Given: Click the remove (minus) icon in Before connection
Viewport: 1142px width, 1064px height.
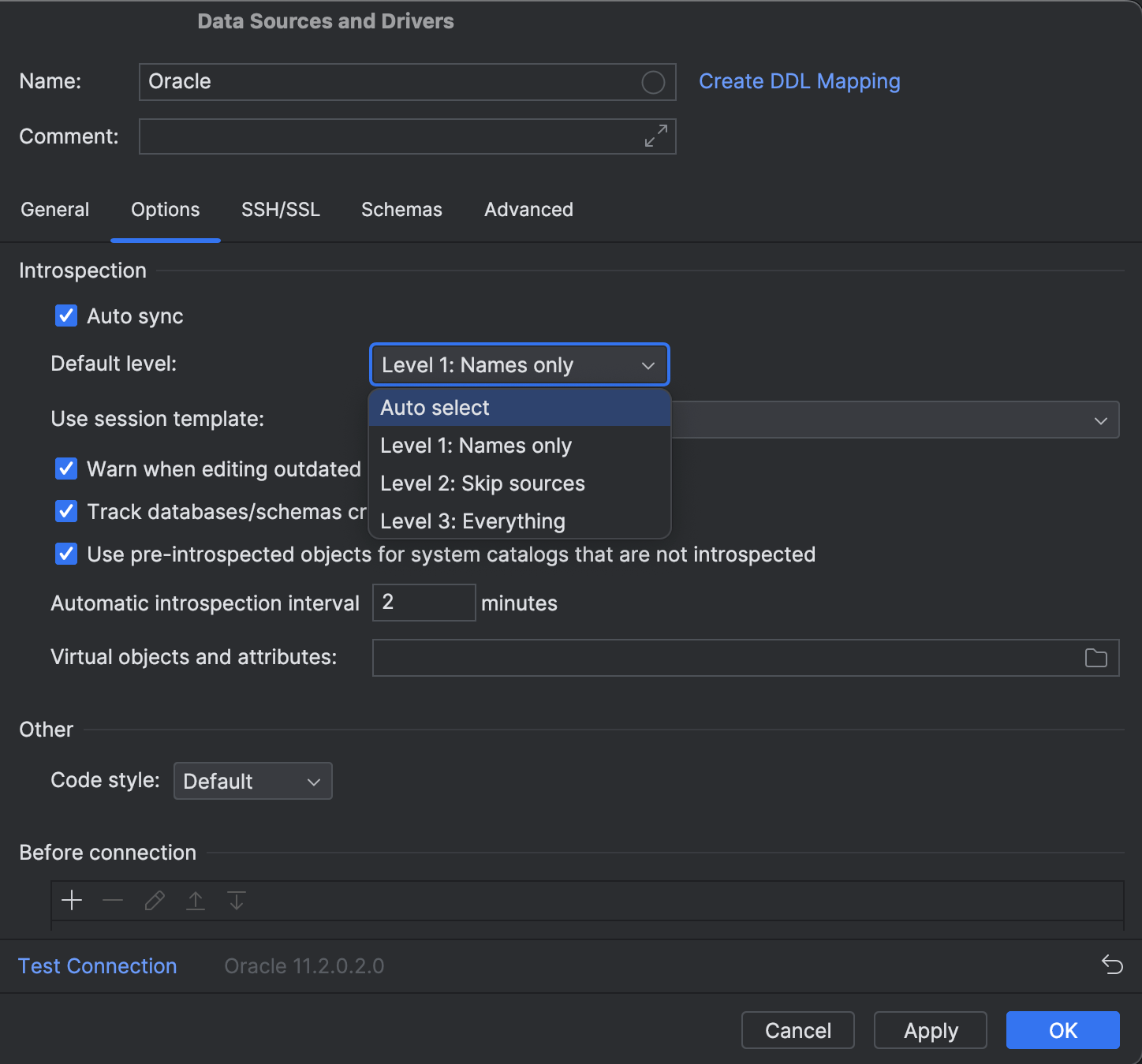Looking at the screenshot, I should (113, 900).
